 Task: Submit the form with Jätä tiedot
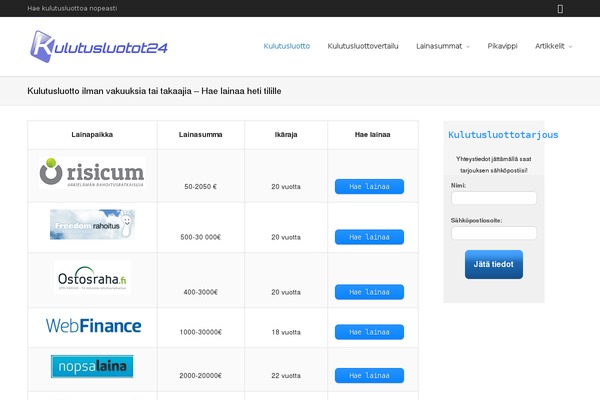pyautogui.click(x=494, y=264)
